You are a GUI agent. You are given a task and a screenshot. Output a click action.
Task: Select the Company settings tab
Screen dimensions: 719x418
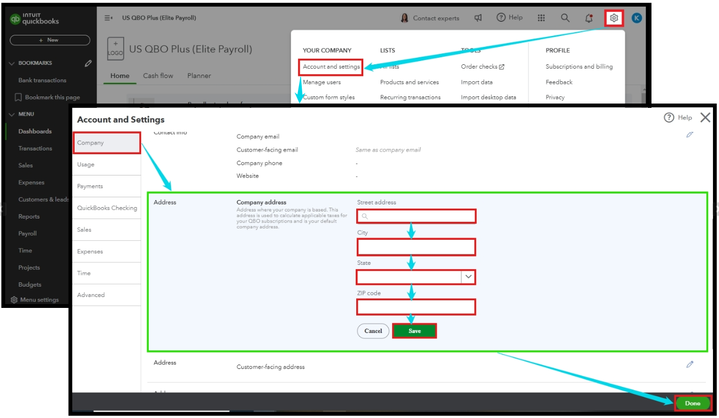(x=106, y=143)
